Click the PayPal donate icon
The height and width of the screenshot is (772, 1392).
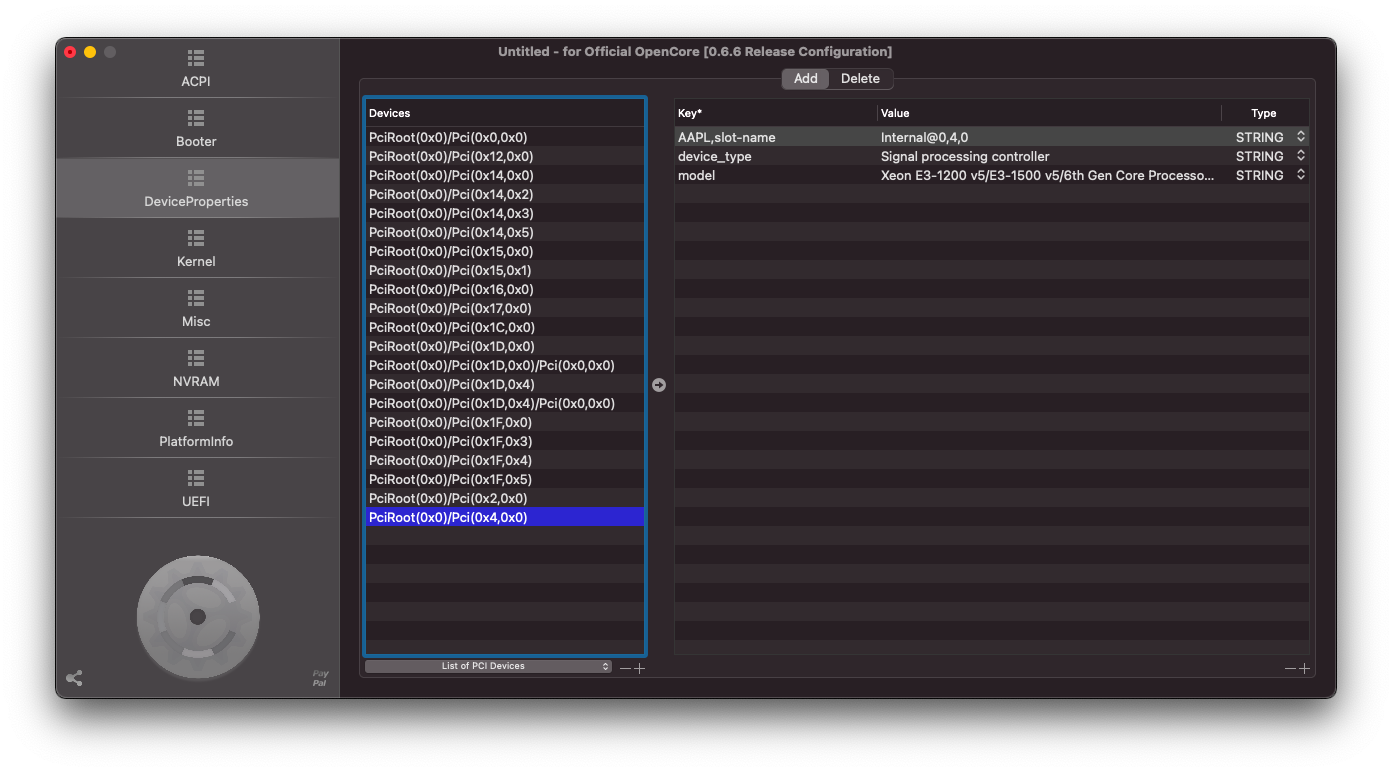tap(320, 678)
